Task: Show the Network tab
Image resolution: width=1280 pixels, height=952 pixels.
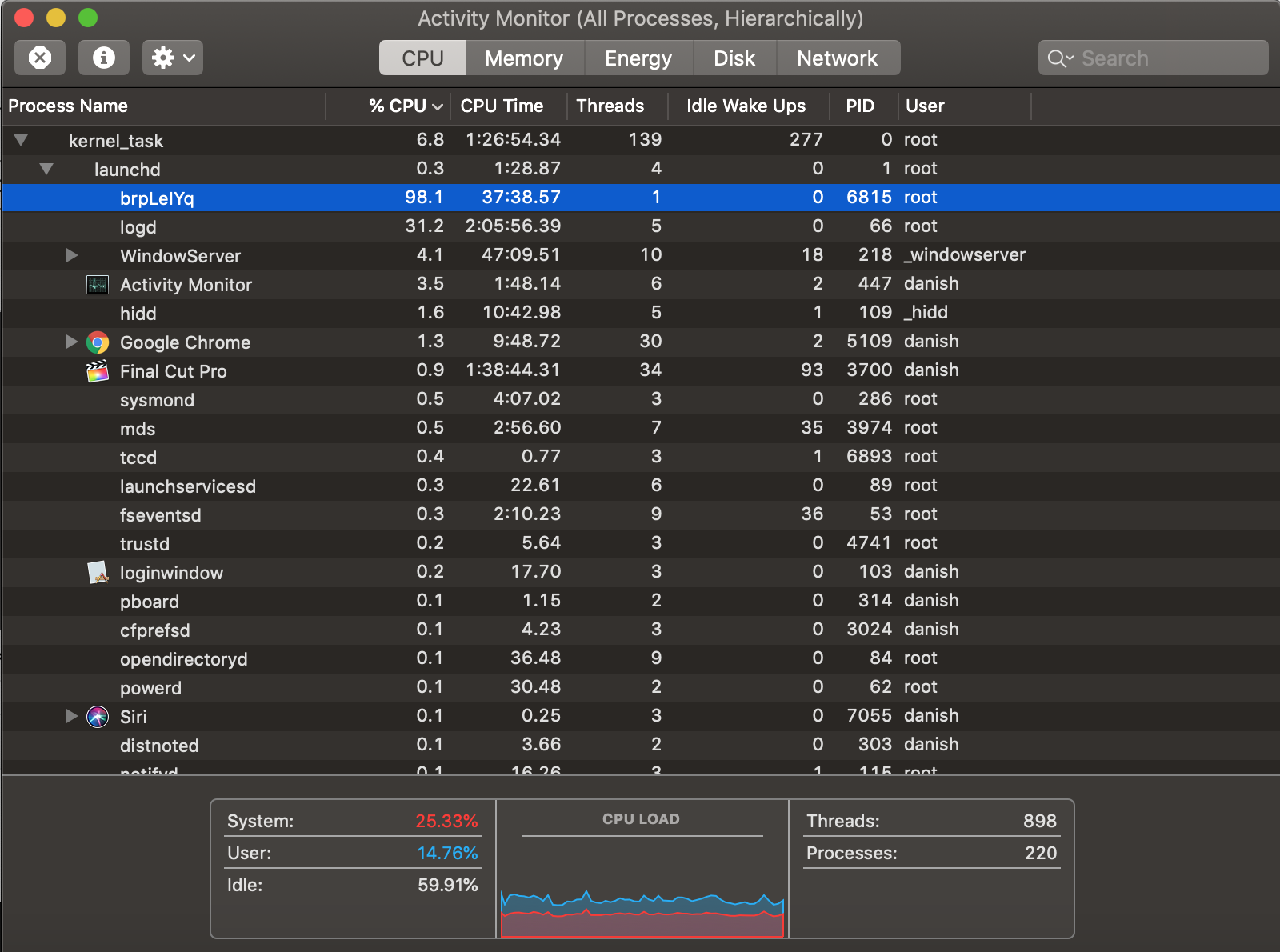Action: coord(837,58)
